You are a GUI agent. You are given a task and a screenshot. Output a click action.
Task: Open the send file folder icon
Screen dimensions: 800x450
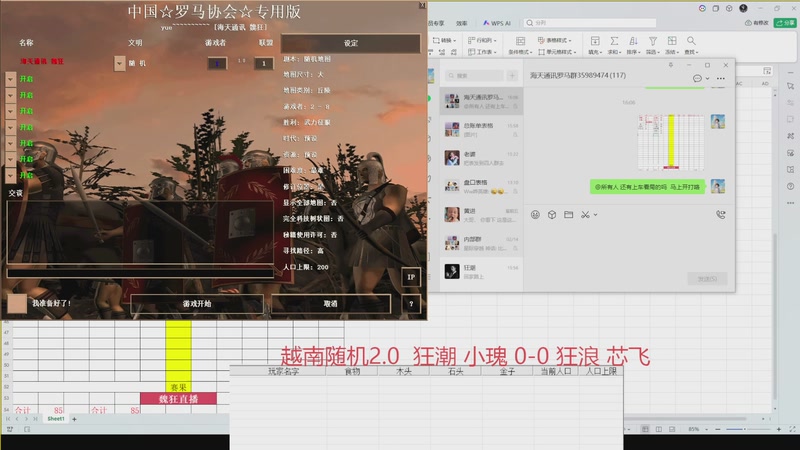(x=568, y=215)
